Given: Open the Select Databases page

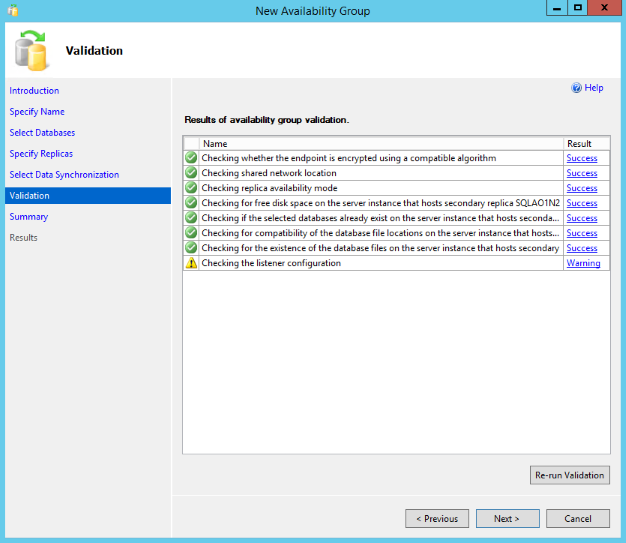Looking at the screenshot, I should 42,133.
